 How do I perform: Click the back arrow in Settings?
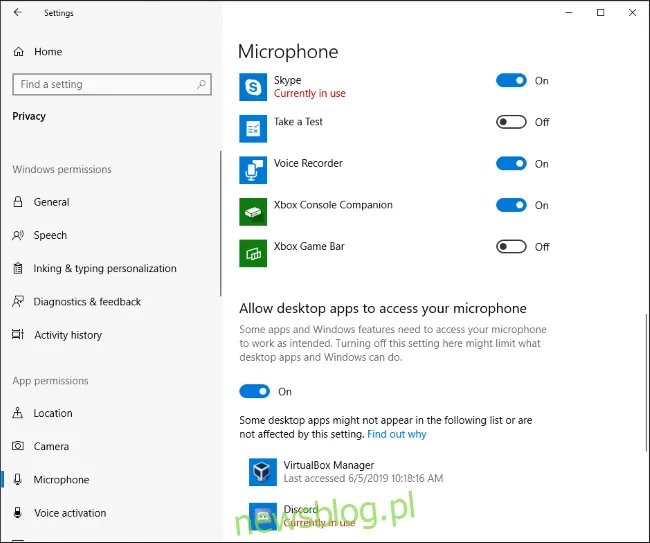18,12
